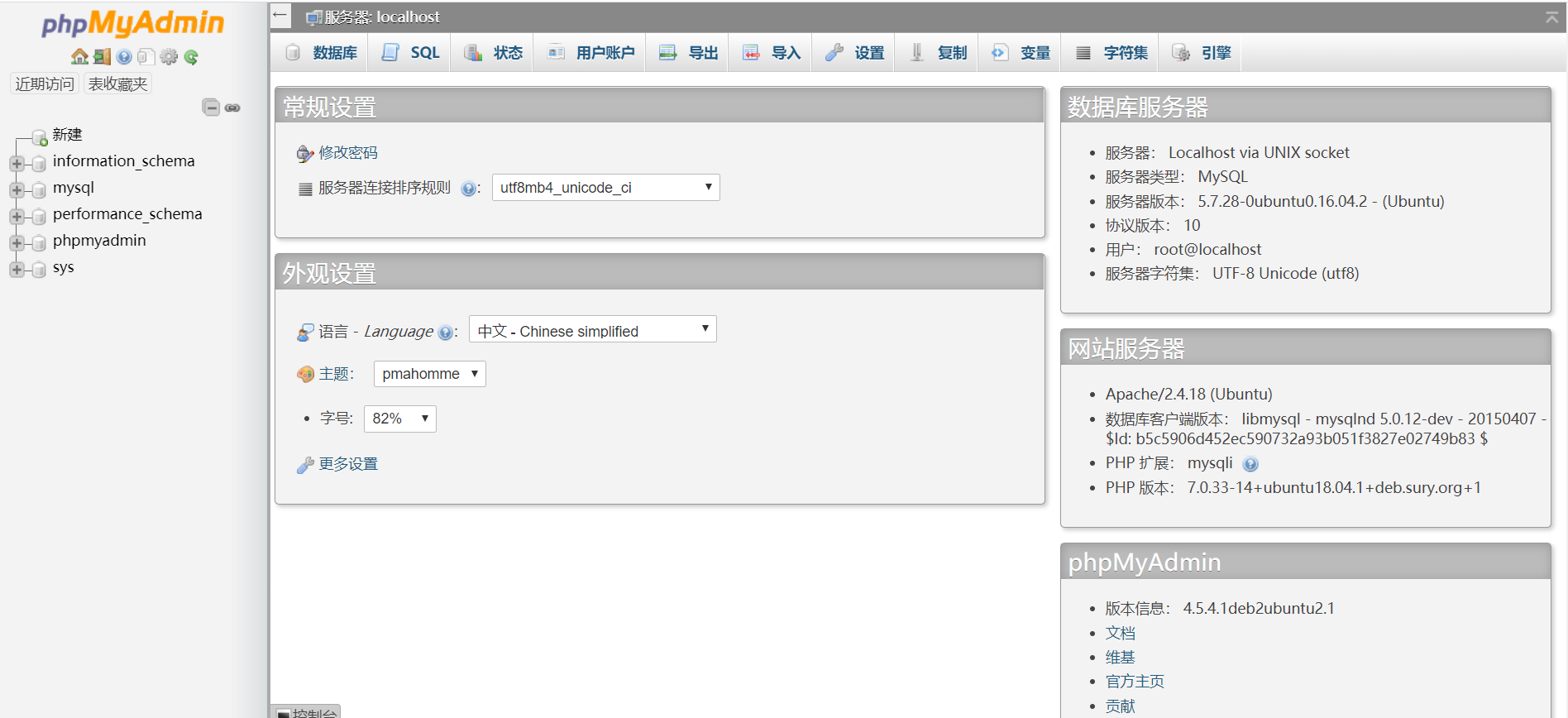Open navigation panel settings gear icon
Screen dimensions: 1568x718
[x=169, y=56]
